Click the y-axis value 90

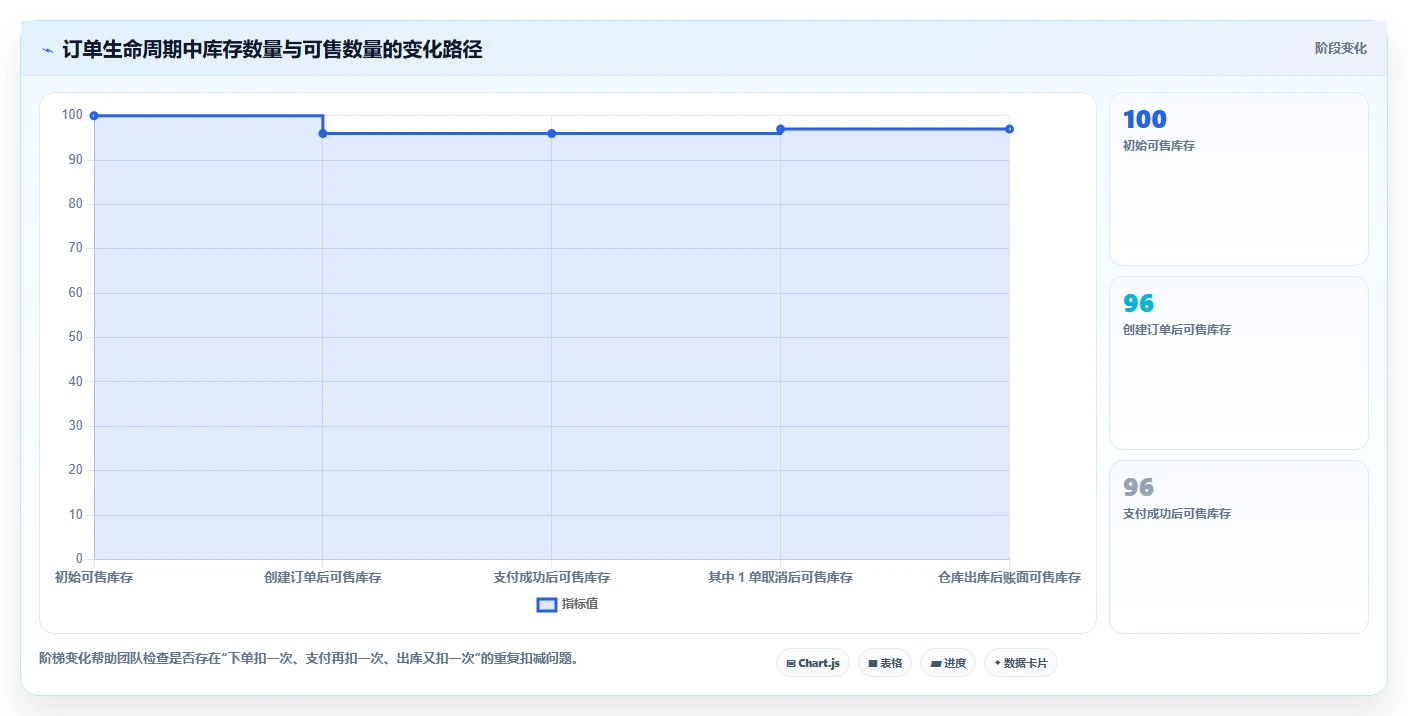[75, 159]
